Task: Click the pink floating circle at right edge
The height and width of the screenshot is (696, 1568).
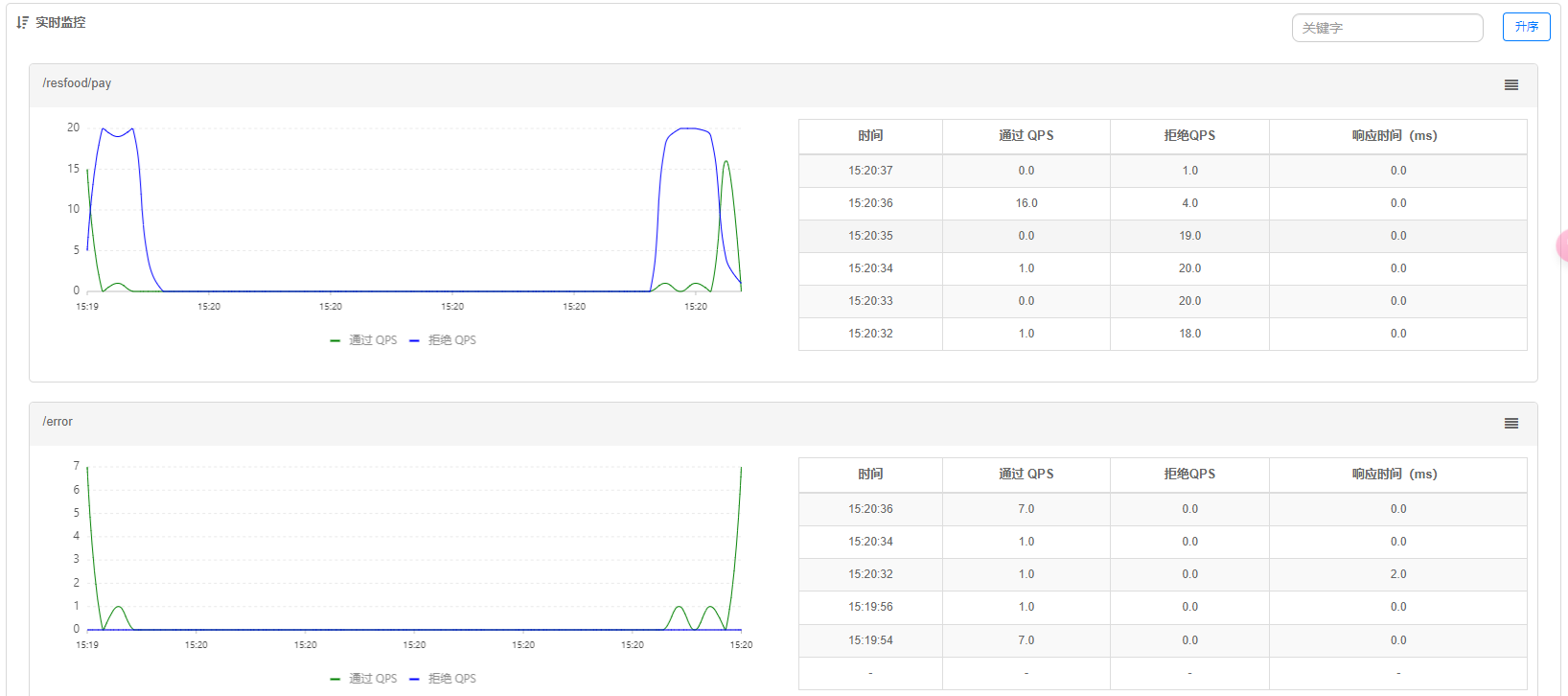Action: pos(1562,246)
